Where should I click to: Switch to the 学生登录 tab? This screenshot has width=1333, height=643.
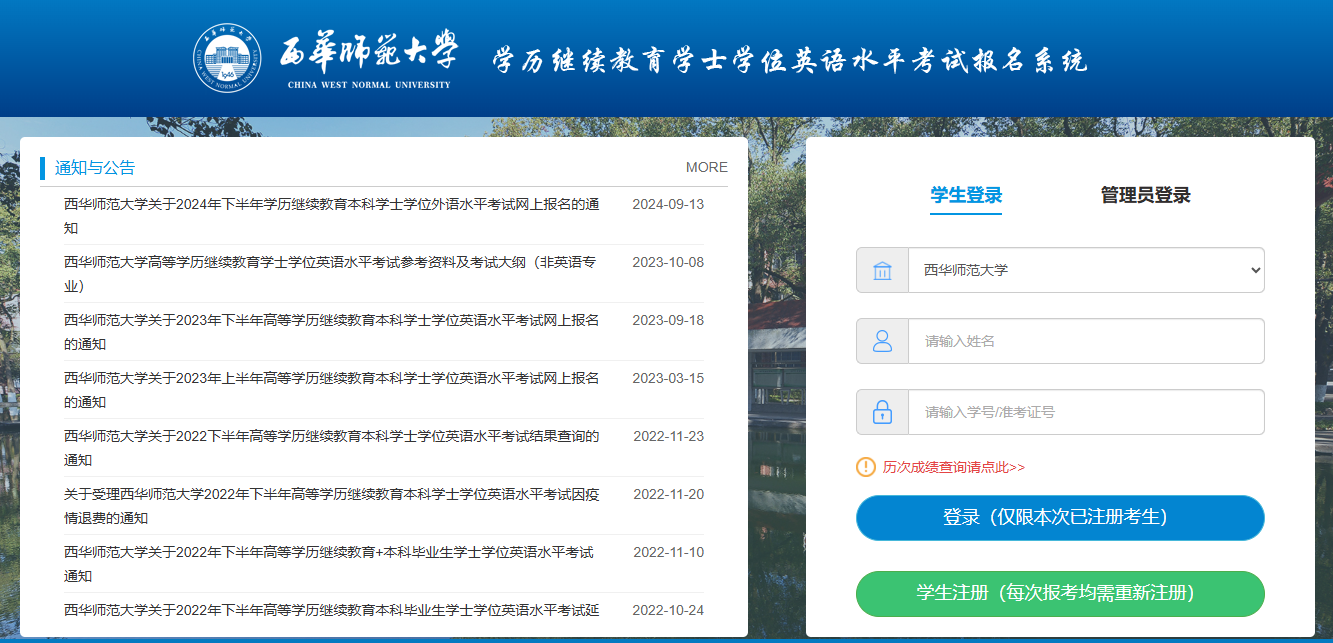click(x=966, y=195)
